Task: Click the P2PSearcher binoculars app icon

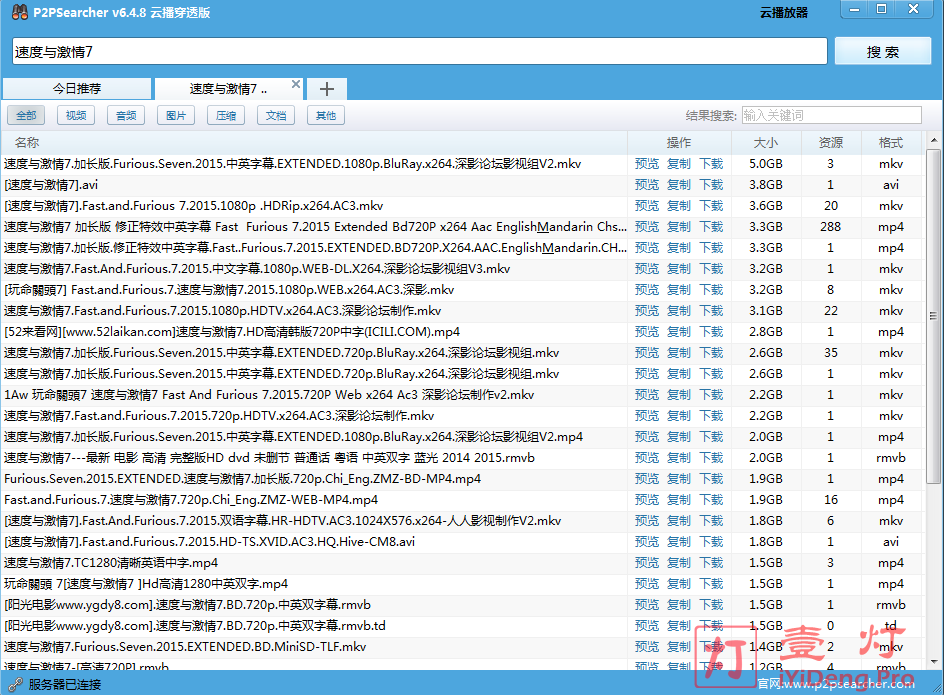Action: (x=15, y=12)
